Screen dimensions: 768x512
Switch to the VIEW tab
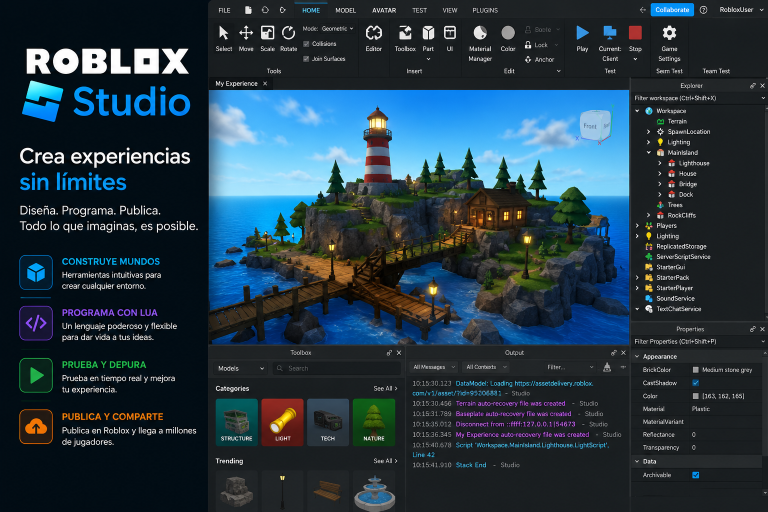(450, 10)
